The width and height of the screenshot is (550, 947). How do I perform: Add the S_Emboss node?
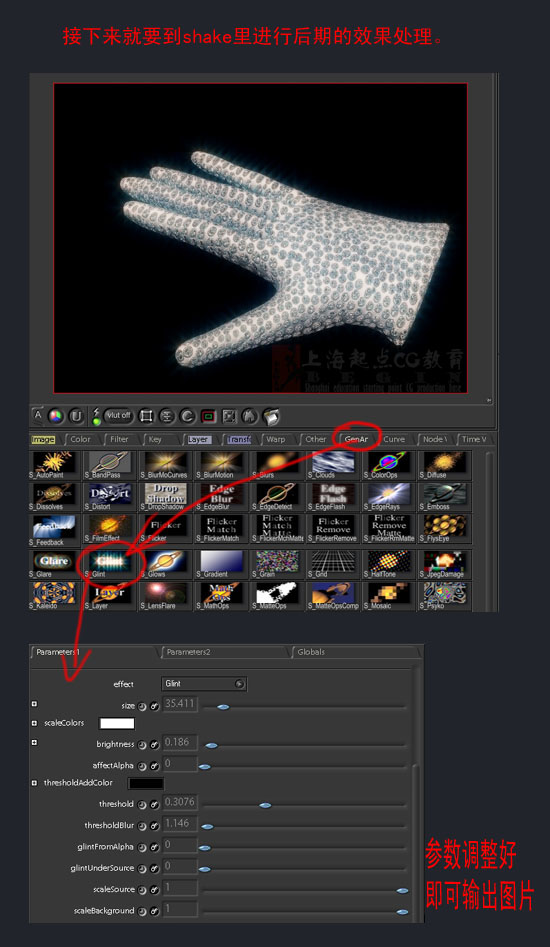(x=444, y=496)
